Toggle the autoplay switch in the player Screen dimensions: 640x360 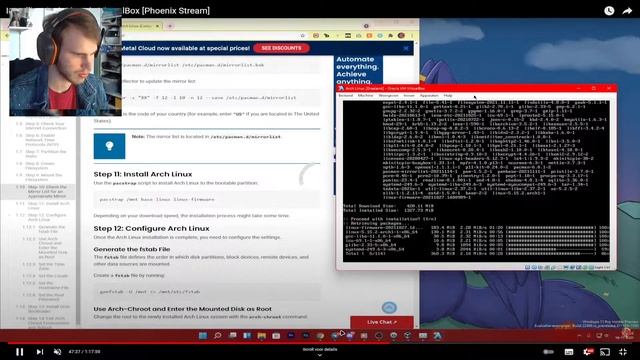[549, 351]
